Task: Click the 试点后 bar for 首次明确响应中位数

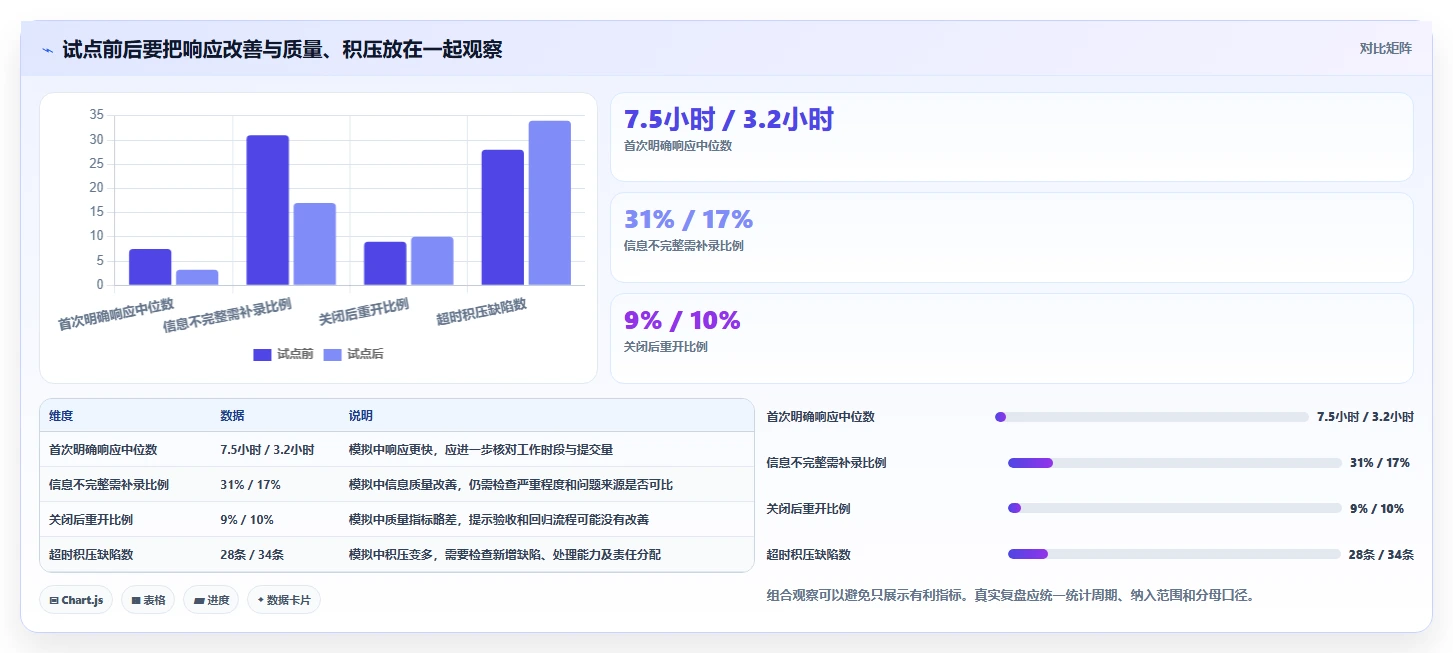Action: [x=197, y=277]
